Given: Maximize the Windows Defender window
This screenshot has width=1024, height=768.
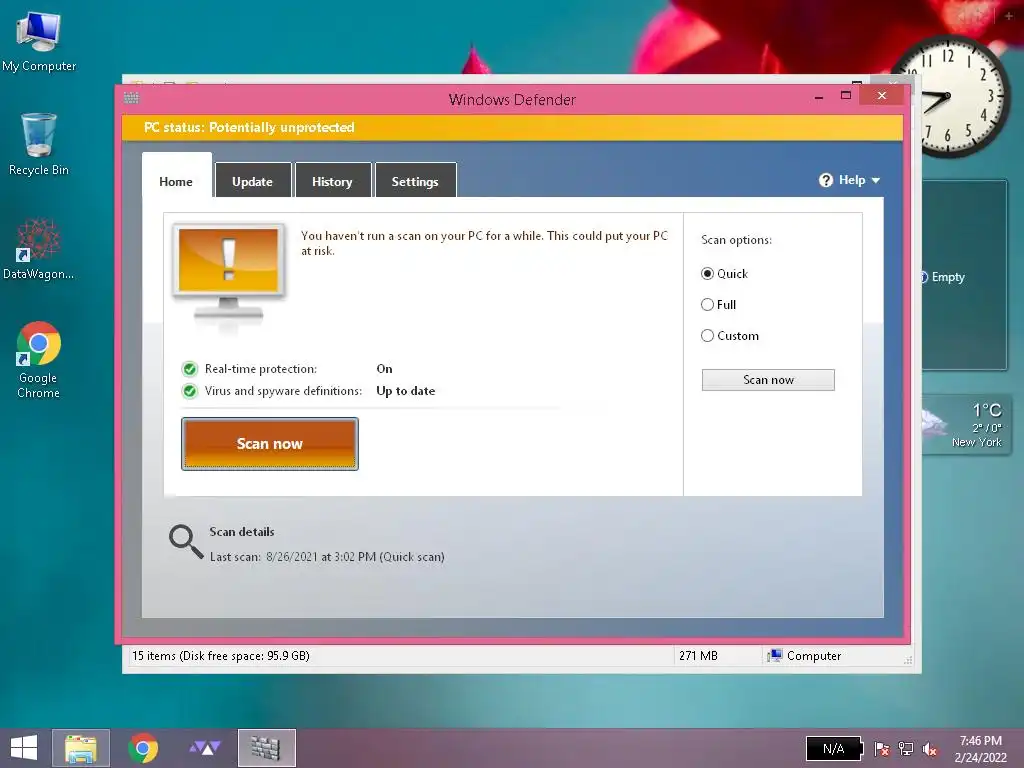Looking at the screenshot, I should click(846, 96).
